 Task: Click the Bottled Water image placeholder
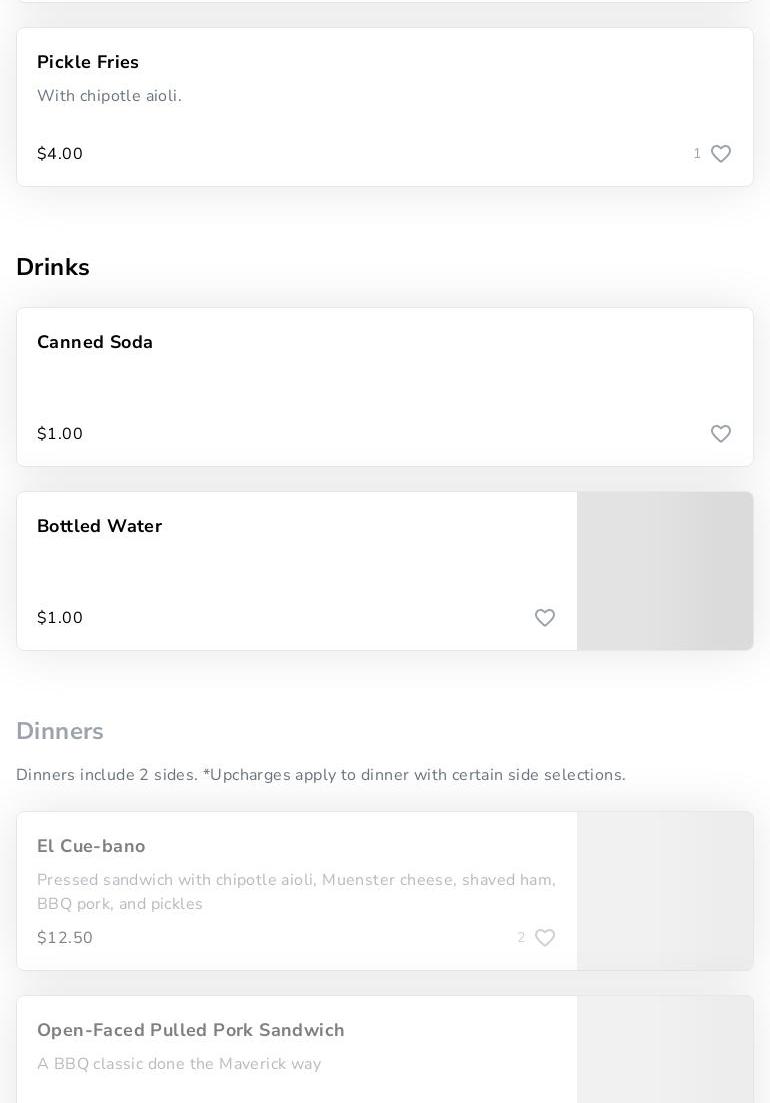665,571
